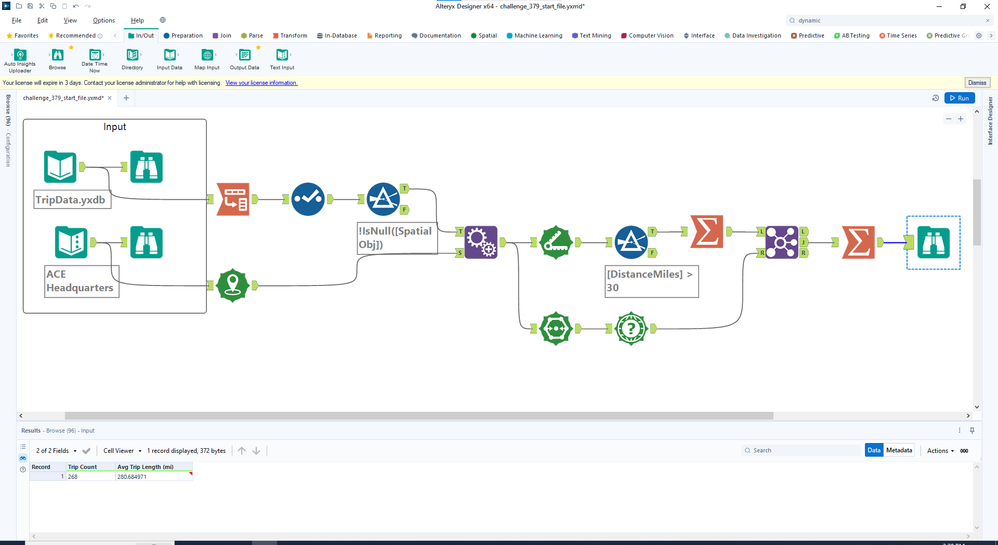Click the globe icon next to Help

point(162,20)
